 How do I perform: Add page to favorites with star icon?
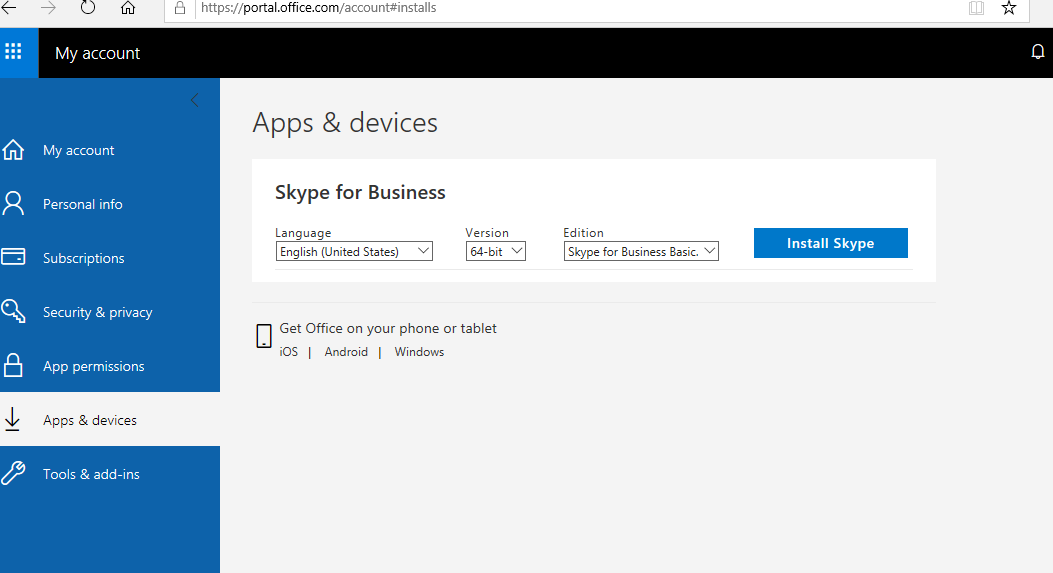point(1009,8)
